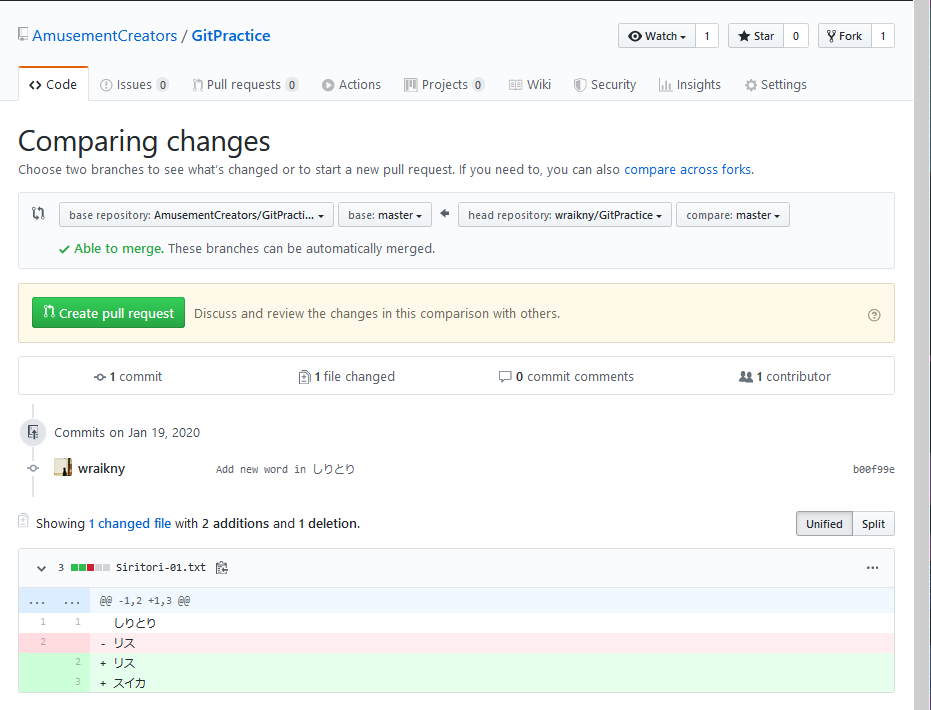Open the Settings tab

click(x=775, y=85)
